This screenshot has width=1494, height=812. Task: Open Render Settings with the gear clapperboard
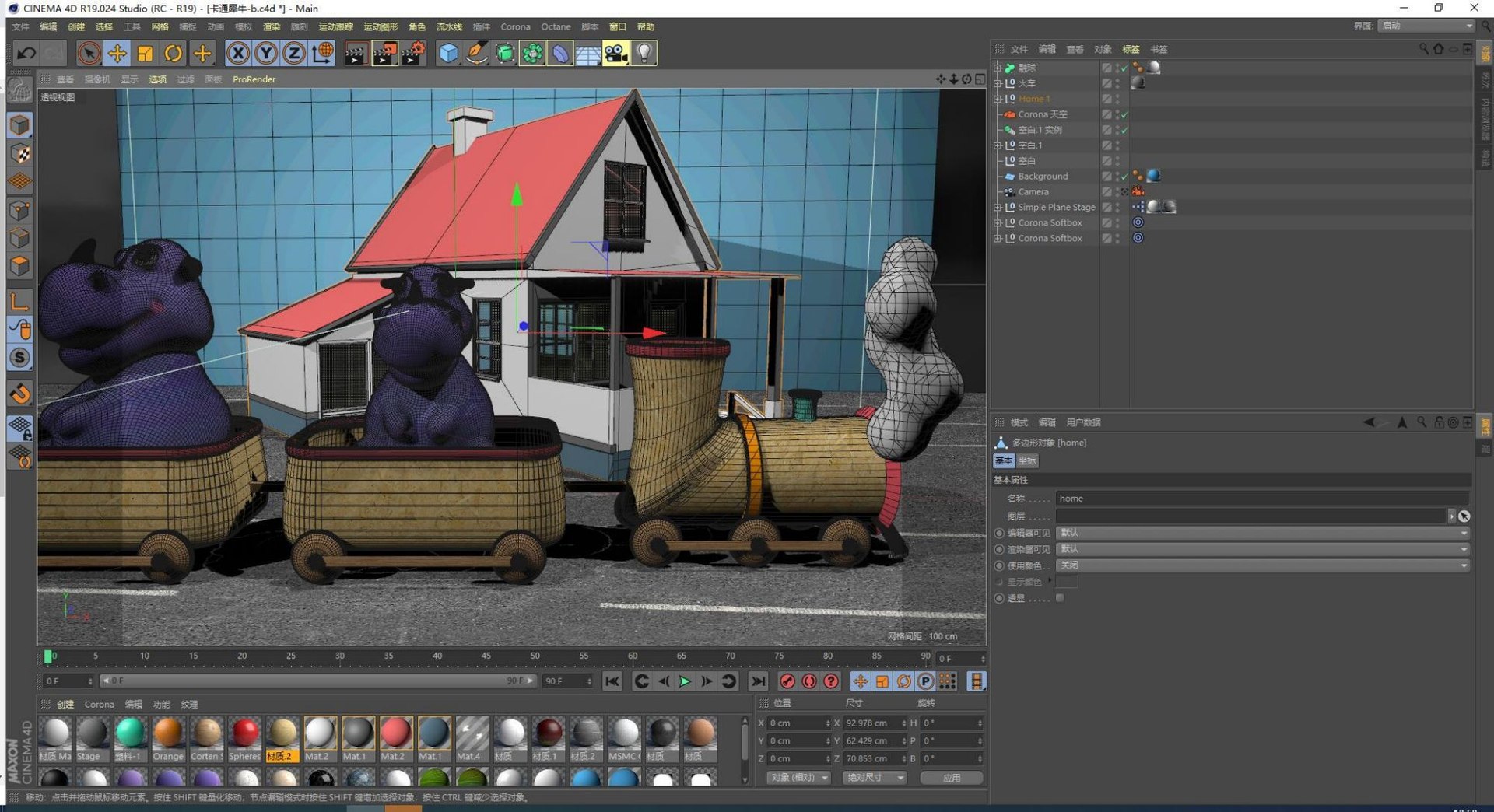click(412, 53)
